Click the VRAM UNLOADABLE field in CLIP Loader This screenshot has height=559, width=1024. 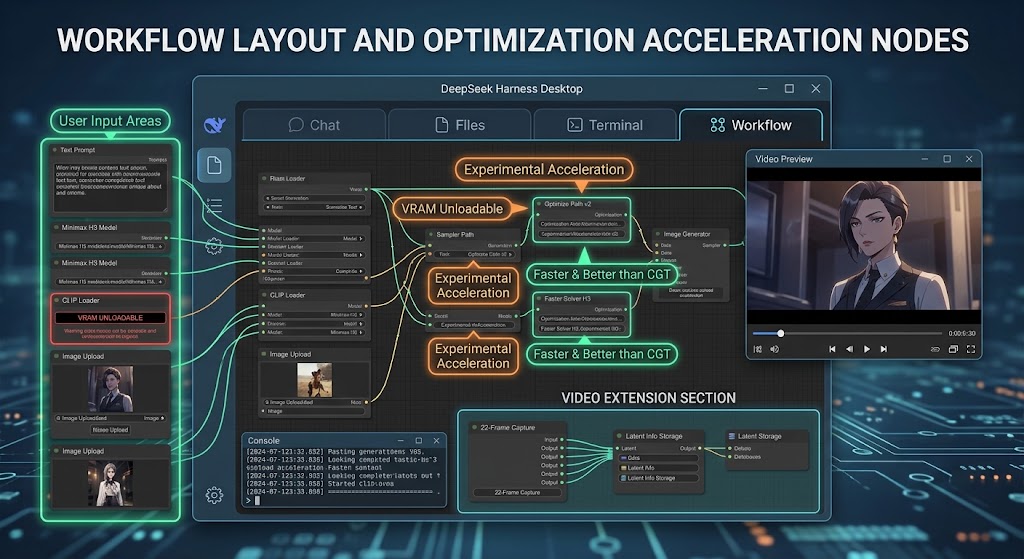tap(110, 317)
